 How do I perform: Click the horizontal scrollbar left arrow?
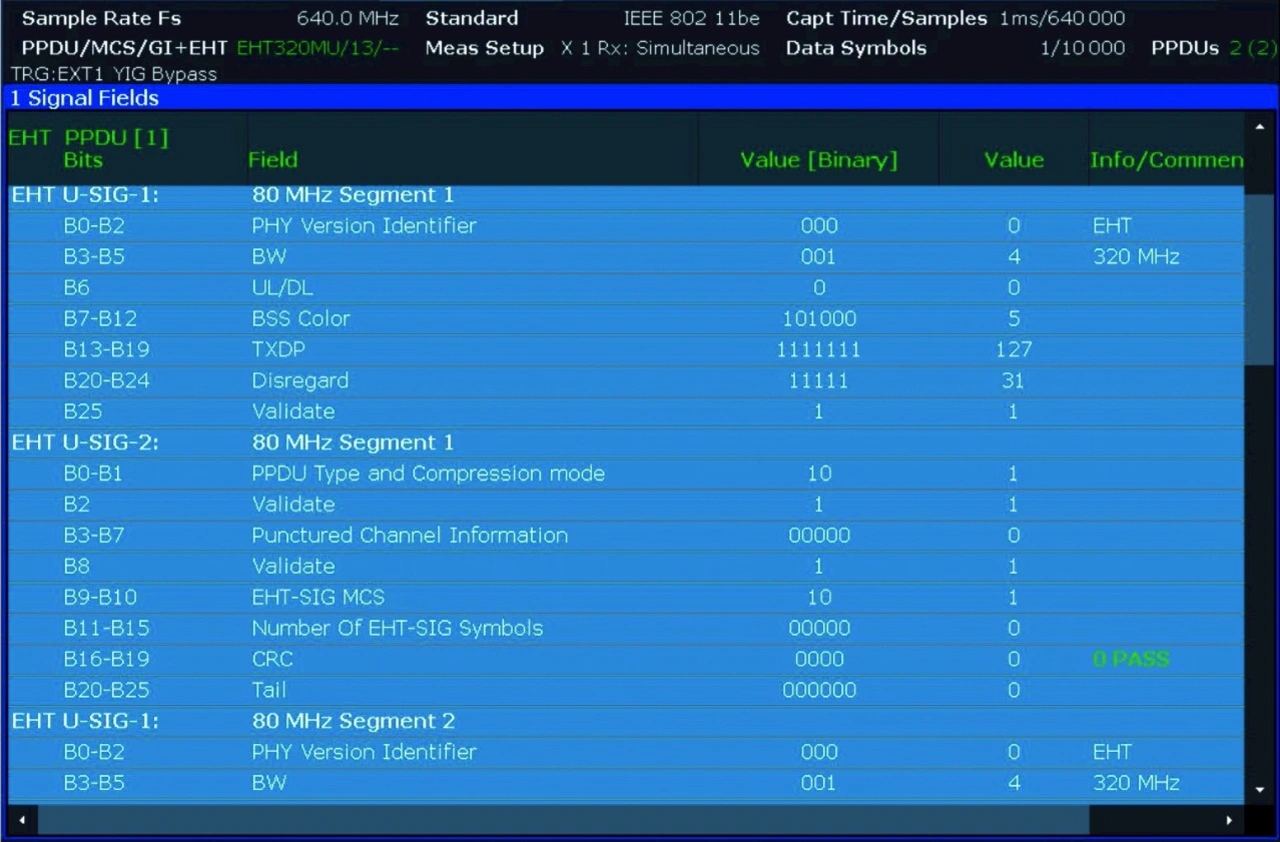pos(22,820)
